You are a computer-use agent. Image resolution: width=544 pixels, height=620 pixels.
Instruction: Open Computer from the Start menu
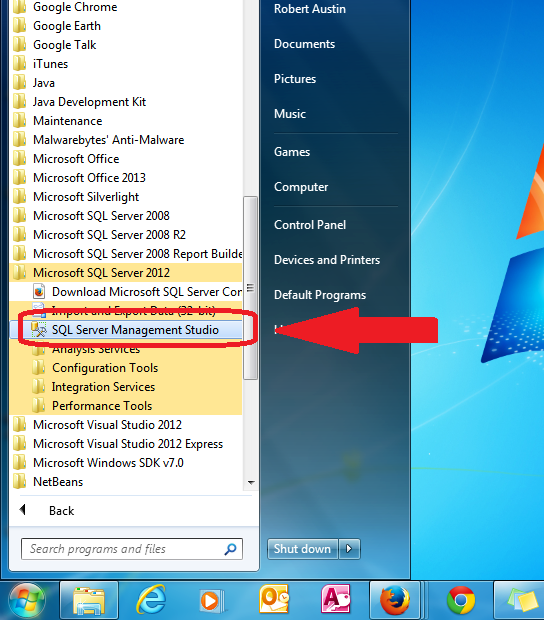point(301,187)
